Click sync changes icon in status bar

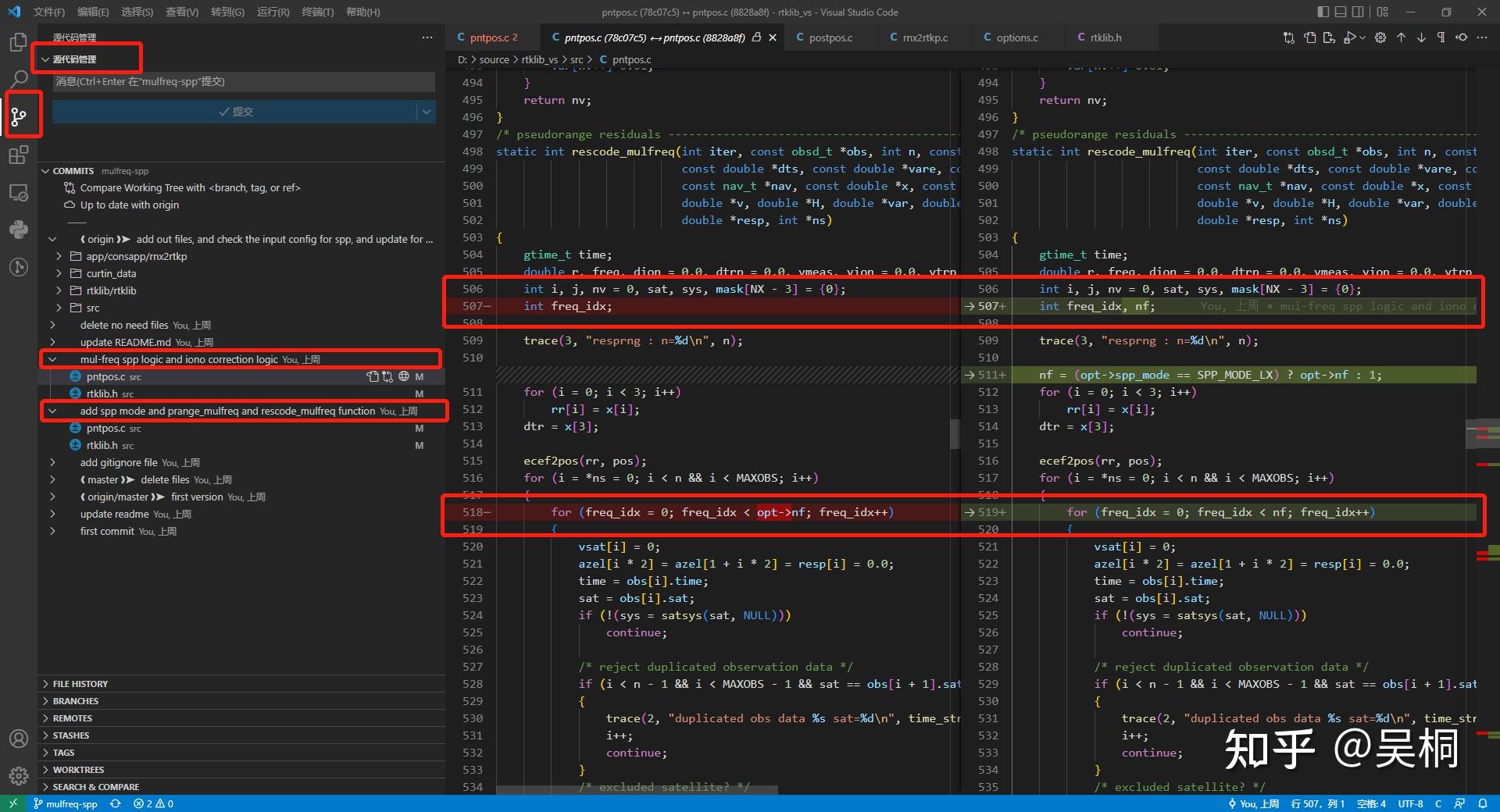pos(116,803)
